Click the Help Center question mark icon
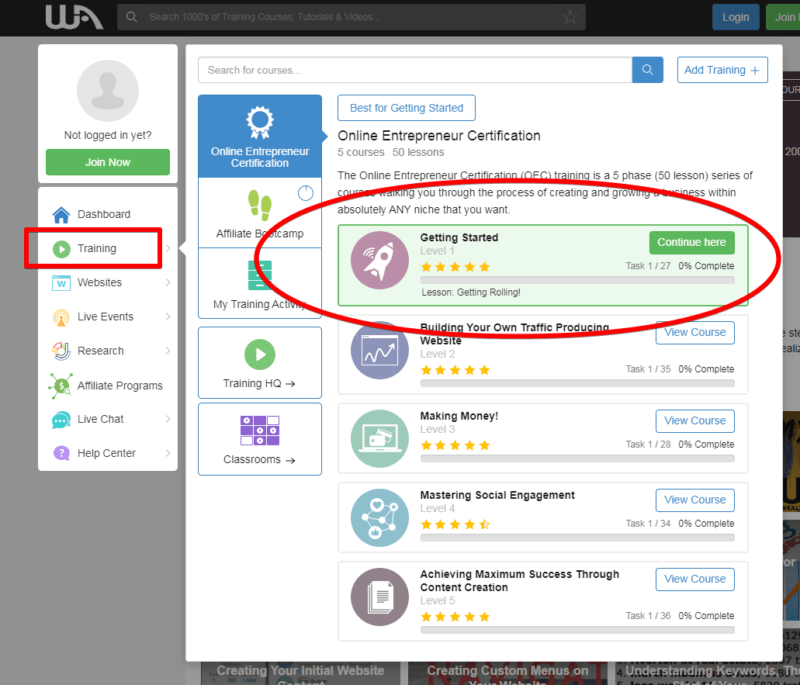This screenshot has width=800, height=685. click(61, 453)
